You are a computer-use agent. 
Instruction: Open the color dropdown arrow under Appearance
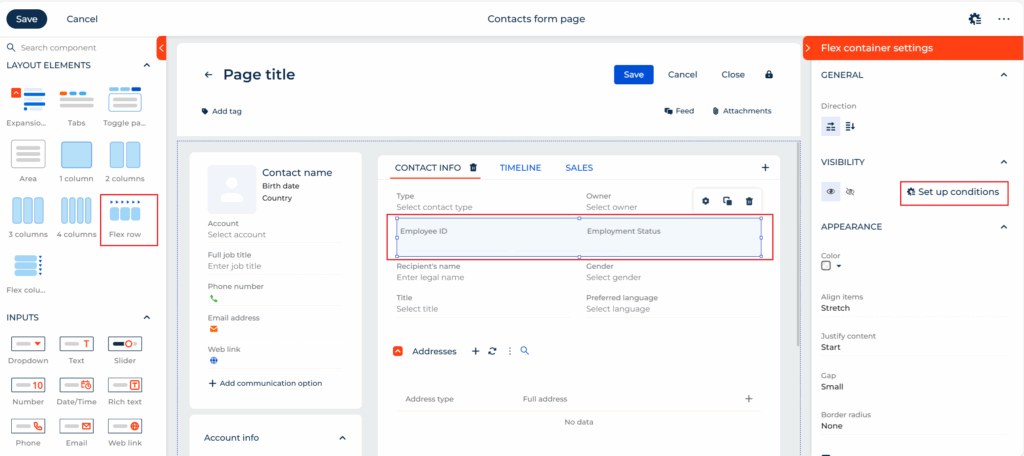(839, 266)
